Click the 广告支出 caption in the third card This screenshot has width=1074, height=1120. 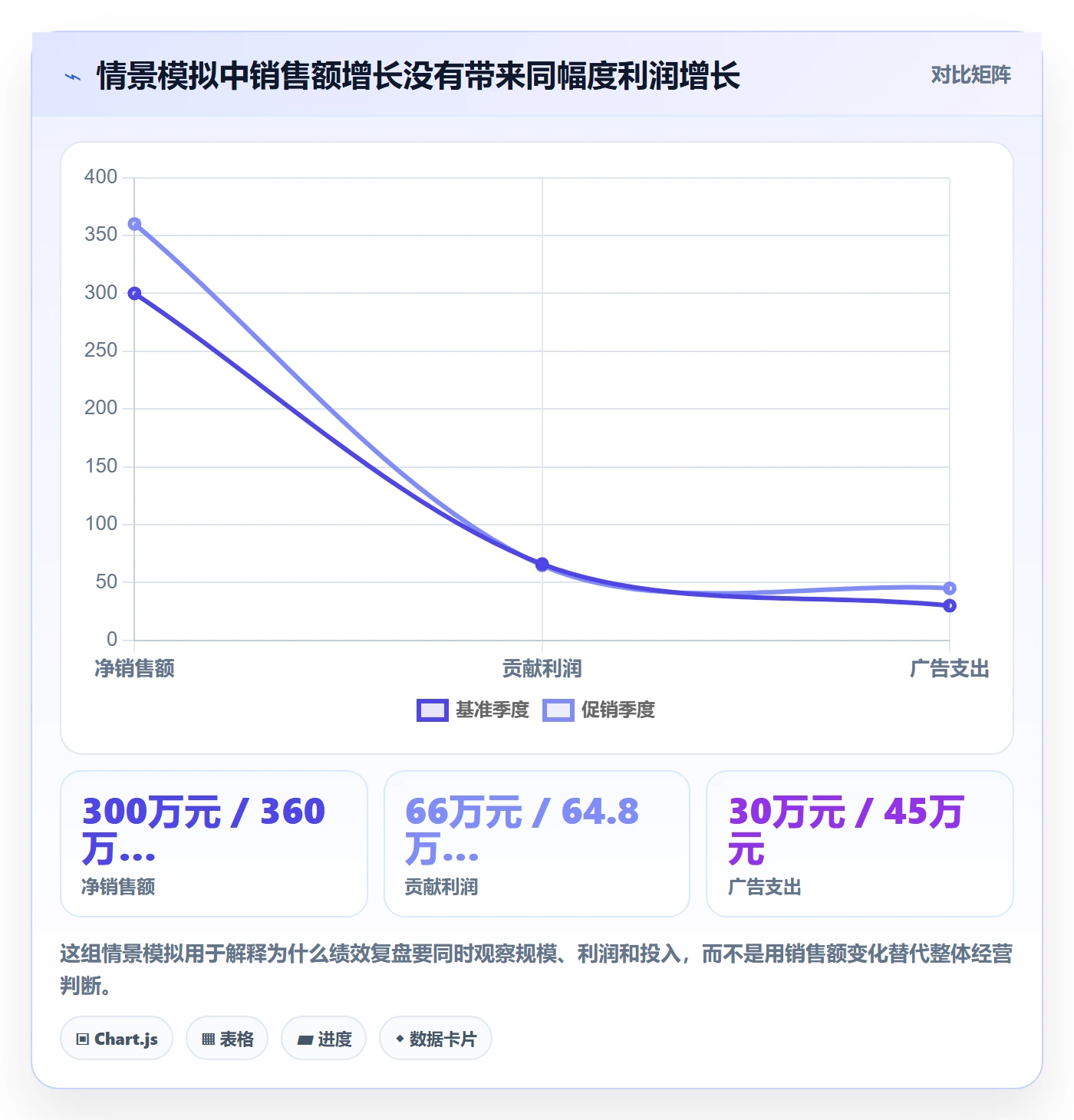click(x=765, y=888)
